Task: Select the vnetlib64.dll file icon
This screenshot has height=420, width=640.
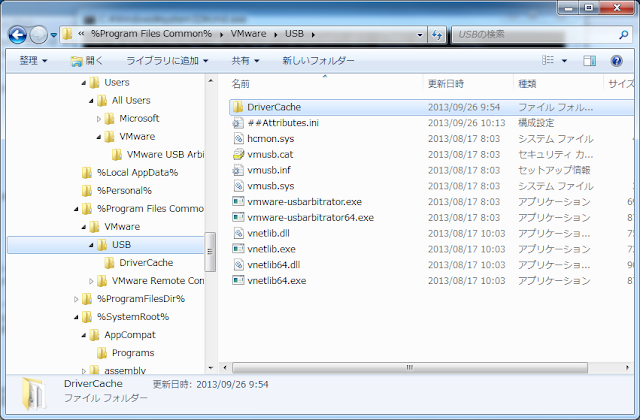Action: pyautogui.click(x=238, y=265)
